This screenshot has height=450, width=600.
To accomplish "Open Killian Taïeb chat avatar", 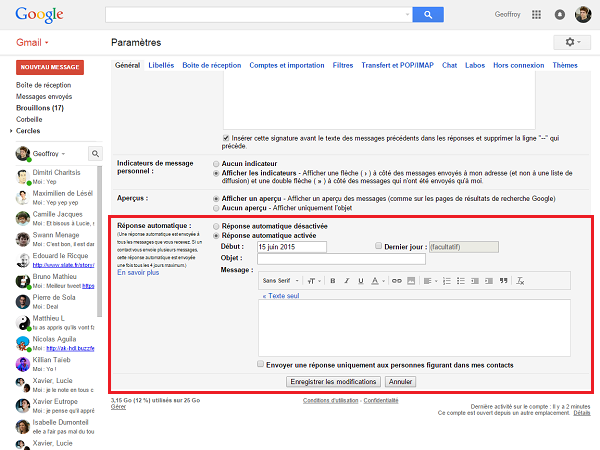I will [23, 364].
